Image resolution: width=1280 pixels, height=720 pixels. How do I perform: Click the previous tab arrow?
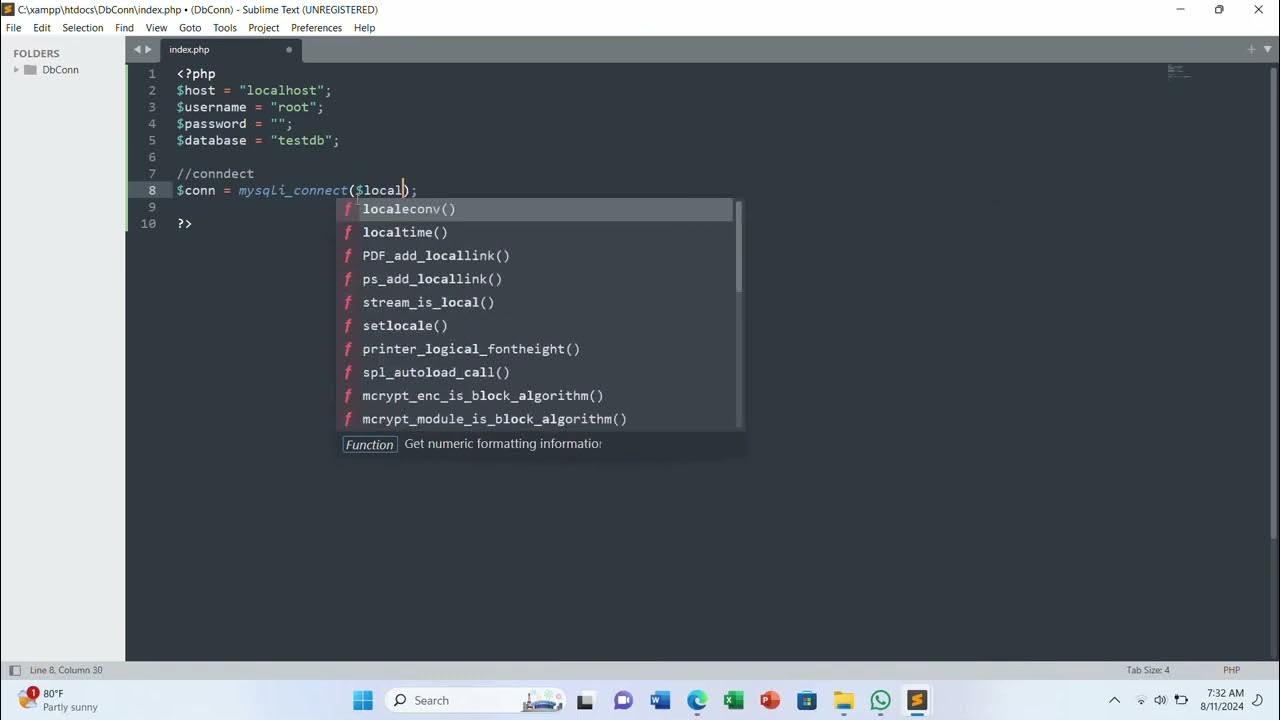138,49
